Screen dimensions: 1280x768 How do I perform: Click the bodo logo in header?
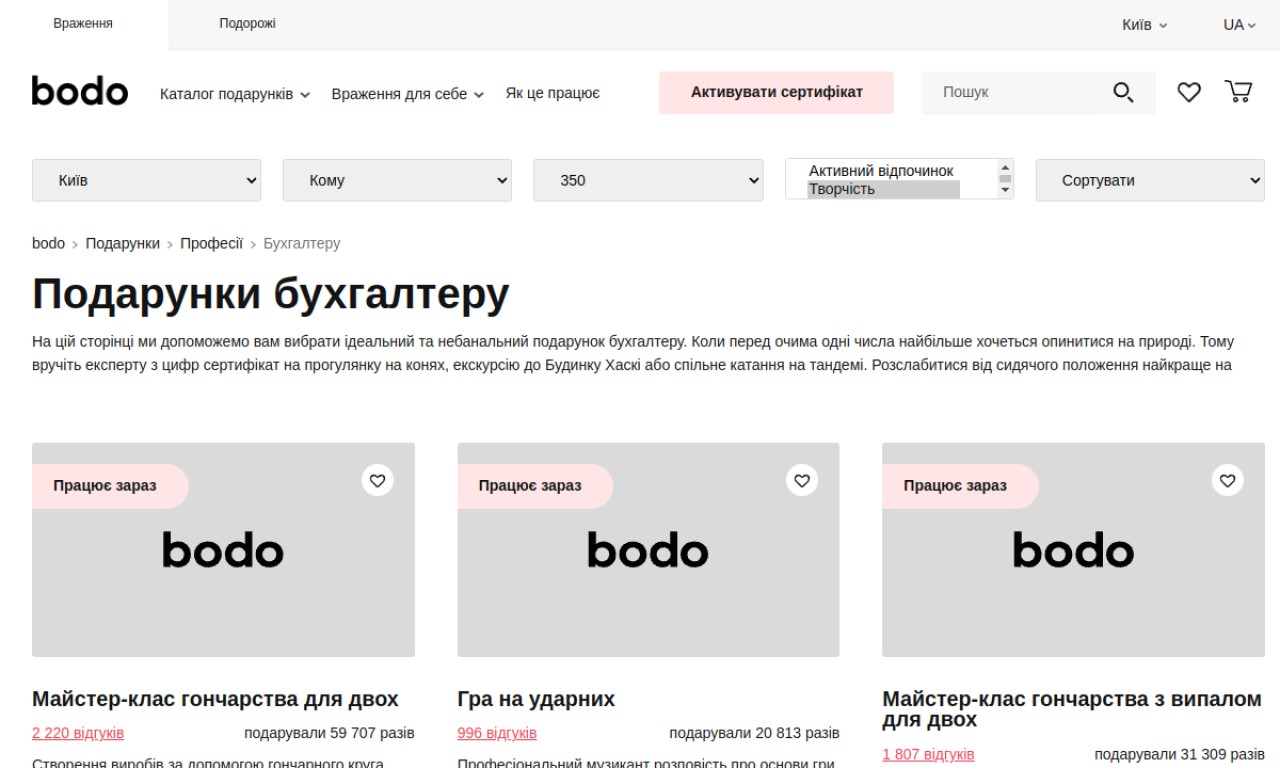coord(80,91)
